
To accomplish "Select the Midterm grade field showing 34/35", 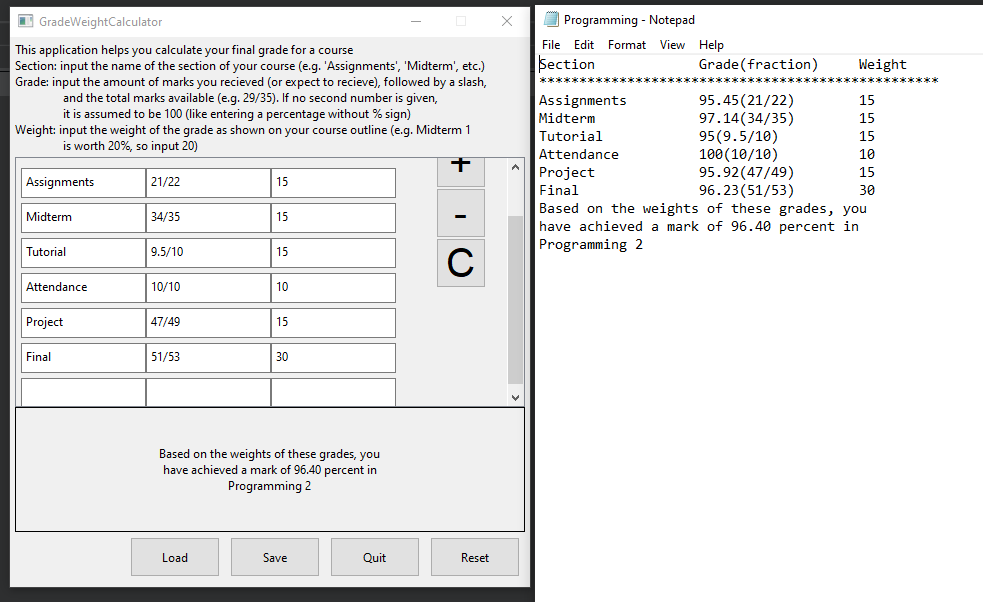I will coord(208,217).
